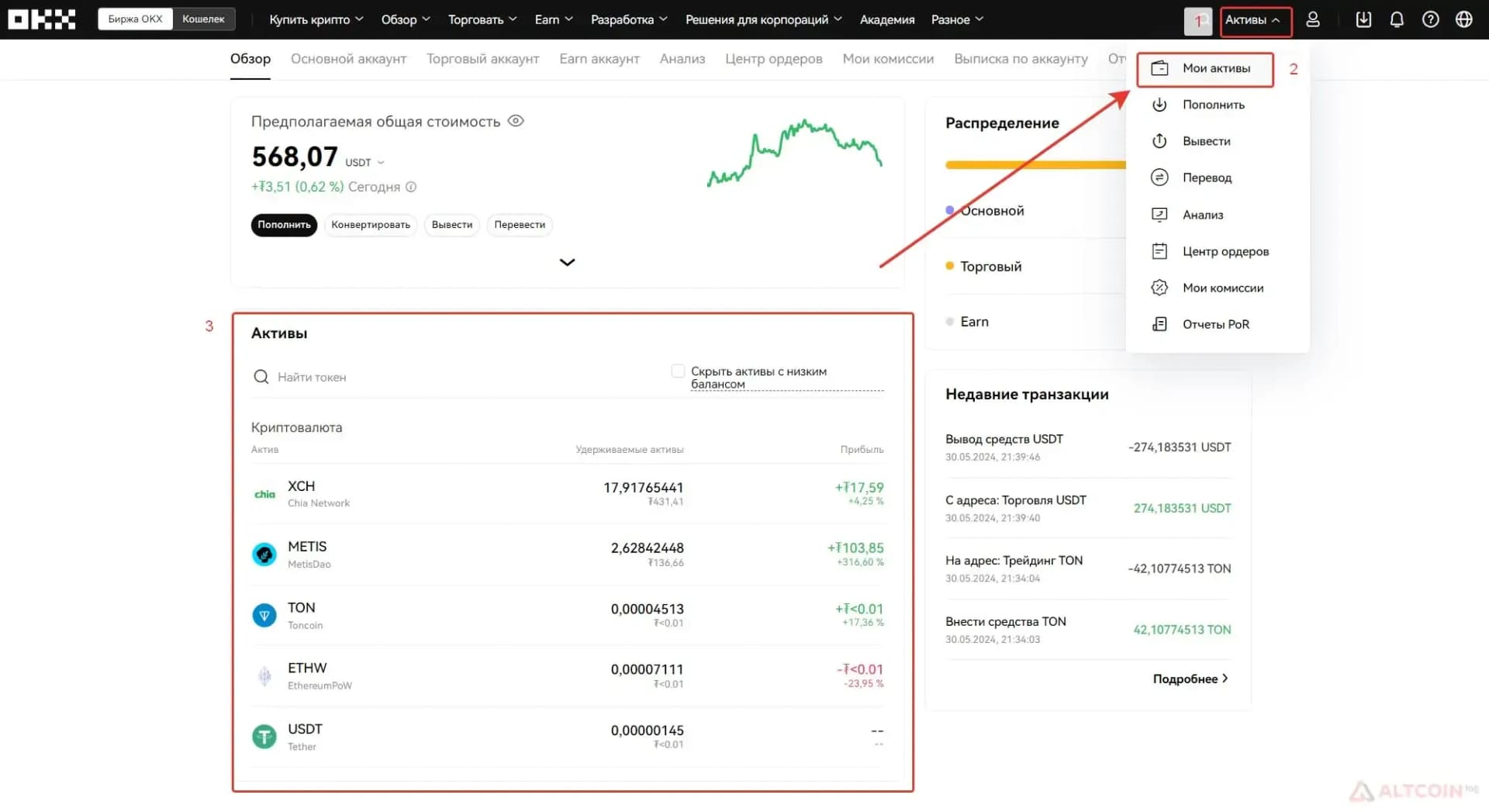Open the user profile icon
Screen dimensions: 1489x812
[x=1313, y=19]
